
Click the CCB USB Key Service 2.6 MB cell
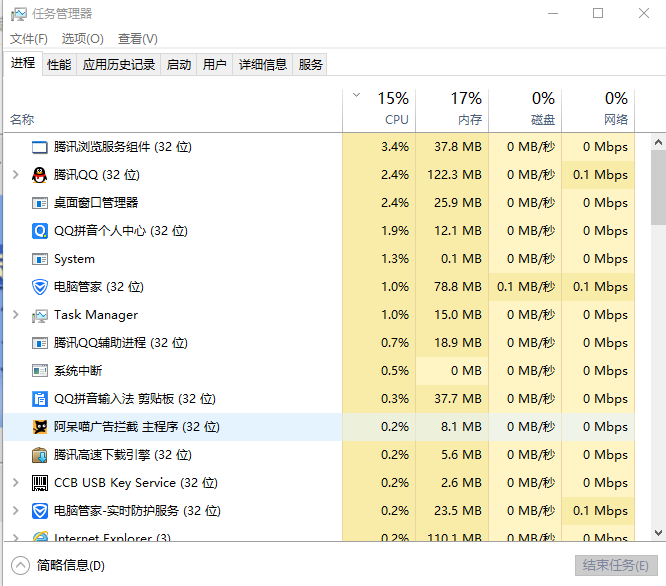coord(452,483)
